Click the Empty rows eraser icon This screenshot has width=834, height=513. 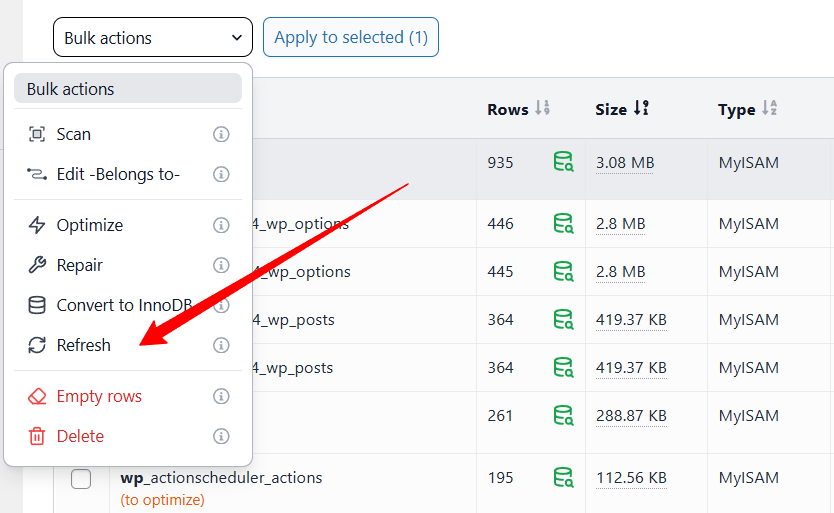click(x=37, y=396)
